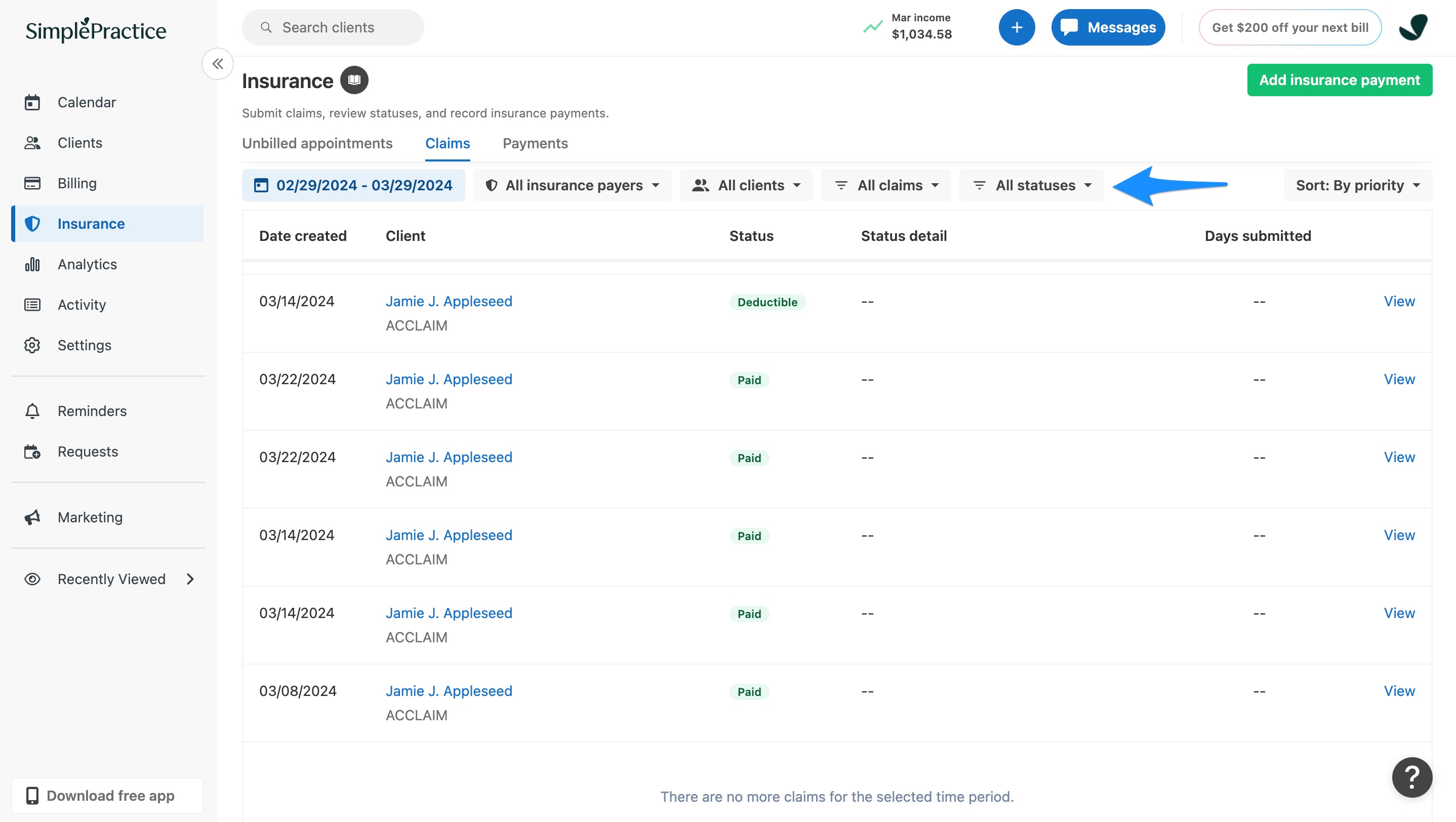
Task: Click the Date created column header
Action: (303, 235)
